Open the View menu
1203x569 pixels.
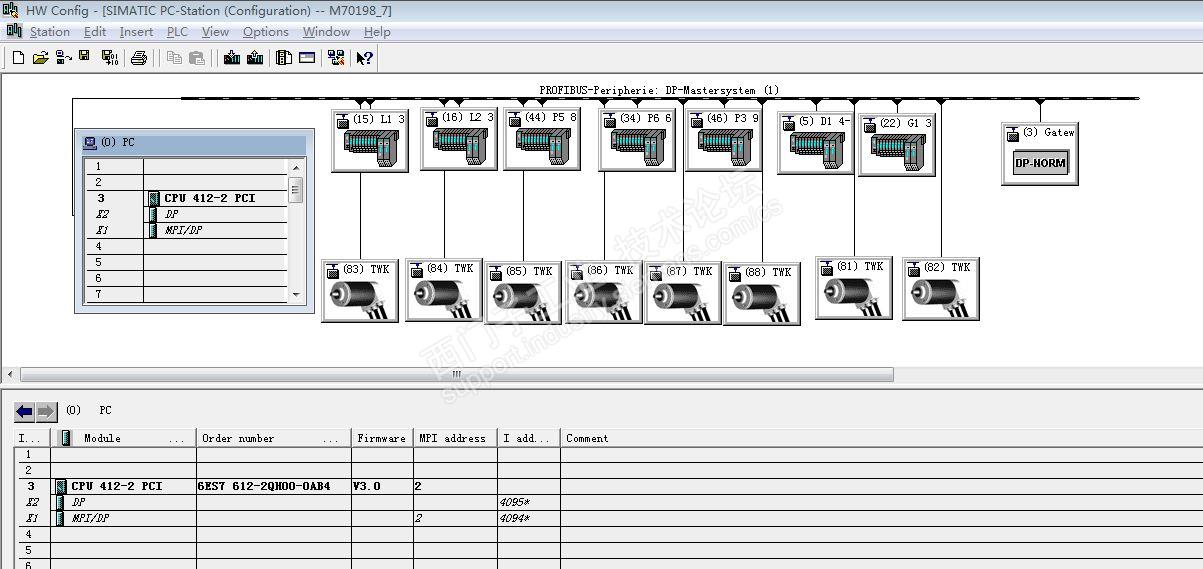[215, 32]
